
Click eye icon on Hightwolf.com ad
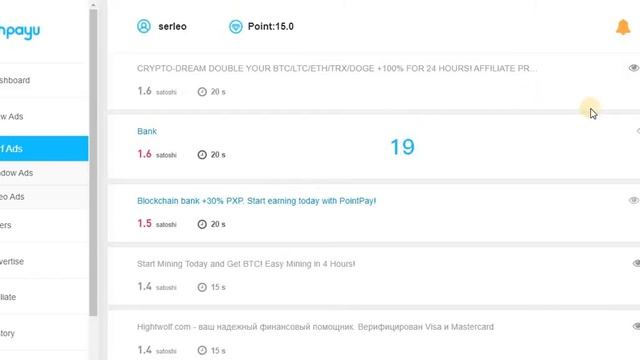[636, 327]
